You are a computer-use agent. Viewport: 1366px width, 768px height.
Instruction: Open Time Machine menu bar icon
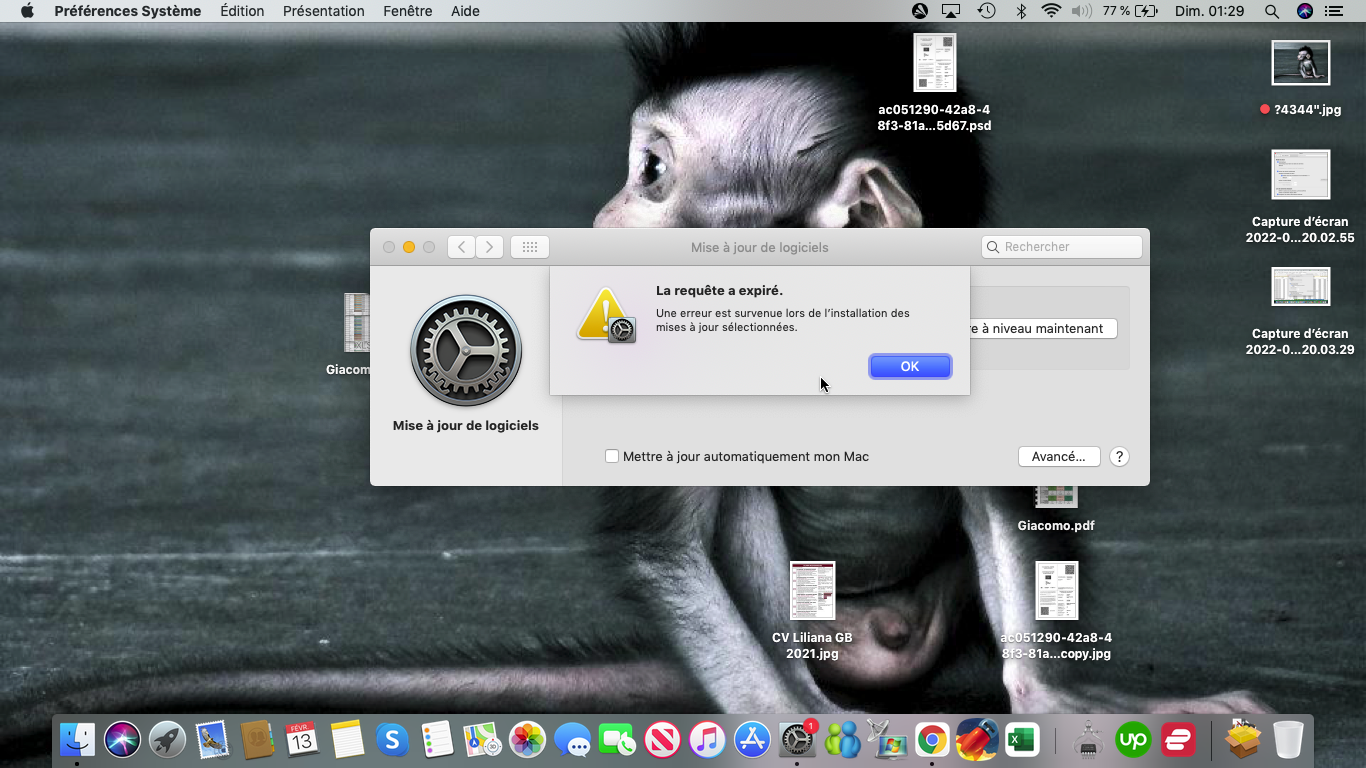click(986, 11)
